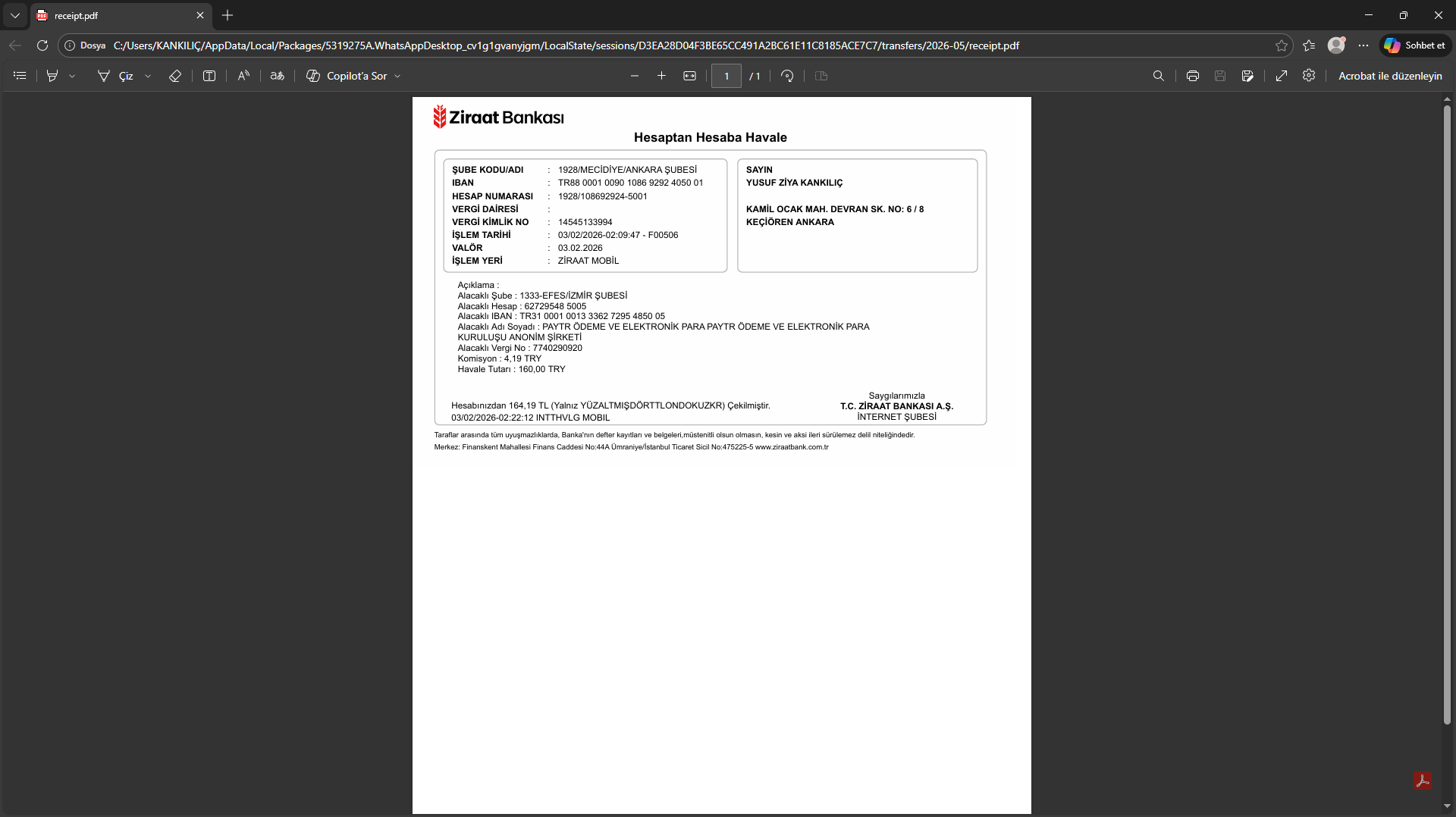Click the IBAN TR88 0001 0090 value
This screenshot has width=1456, height=817.
(631, 183)
